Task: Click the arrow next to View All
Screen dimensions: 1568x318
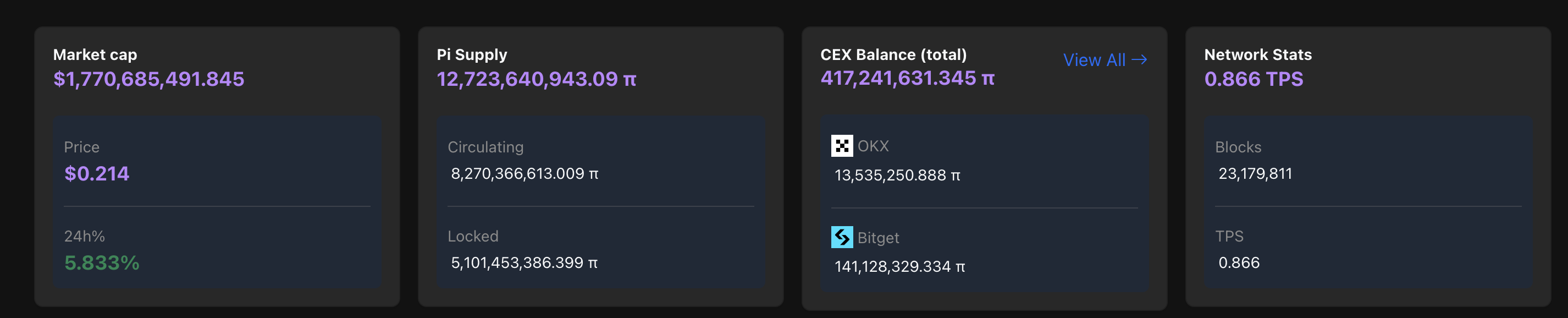Action: 1140,60
